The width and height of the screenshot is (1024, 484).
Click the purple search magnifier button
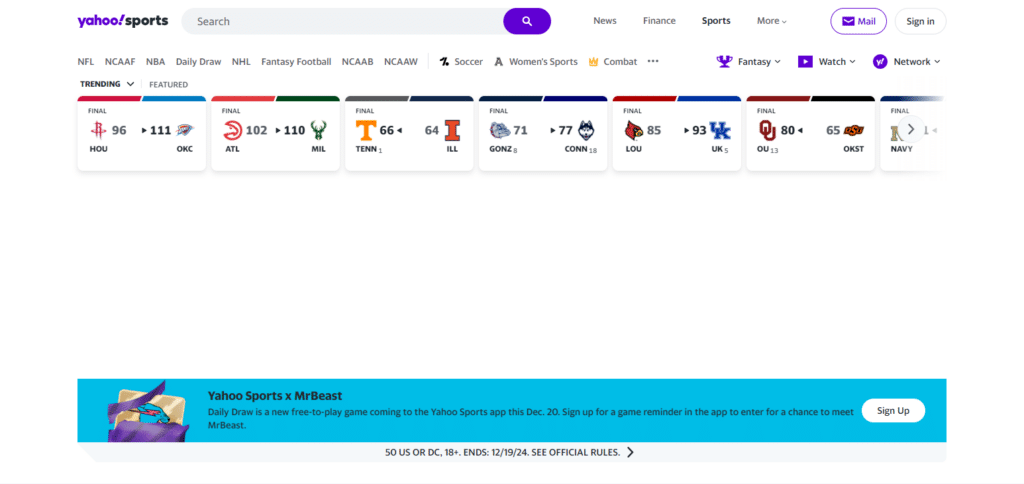click(527, 21)
